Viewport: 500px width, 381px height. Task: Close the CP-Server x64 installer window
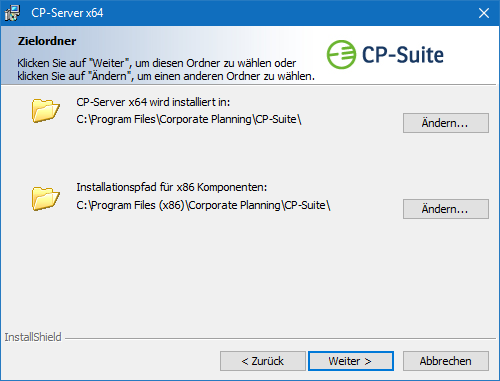[484, 13]
